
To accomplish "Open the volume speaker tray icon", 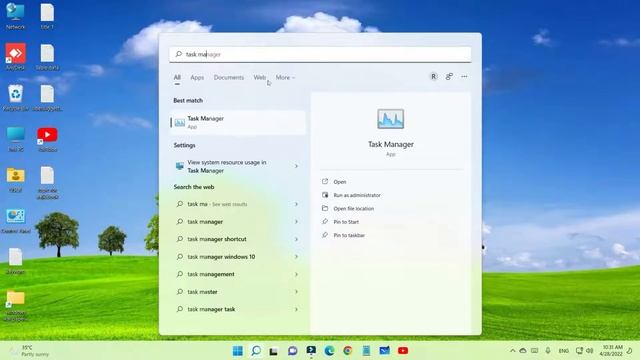I will pos(590,351).
